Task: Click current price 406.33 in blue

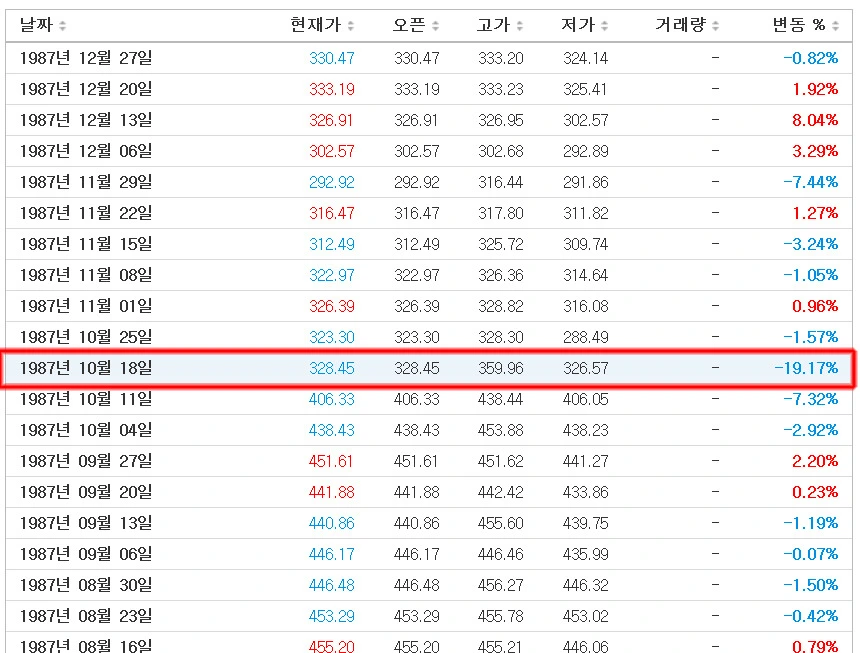Action: [331, 399]
